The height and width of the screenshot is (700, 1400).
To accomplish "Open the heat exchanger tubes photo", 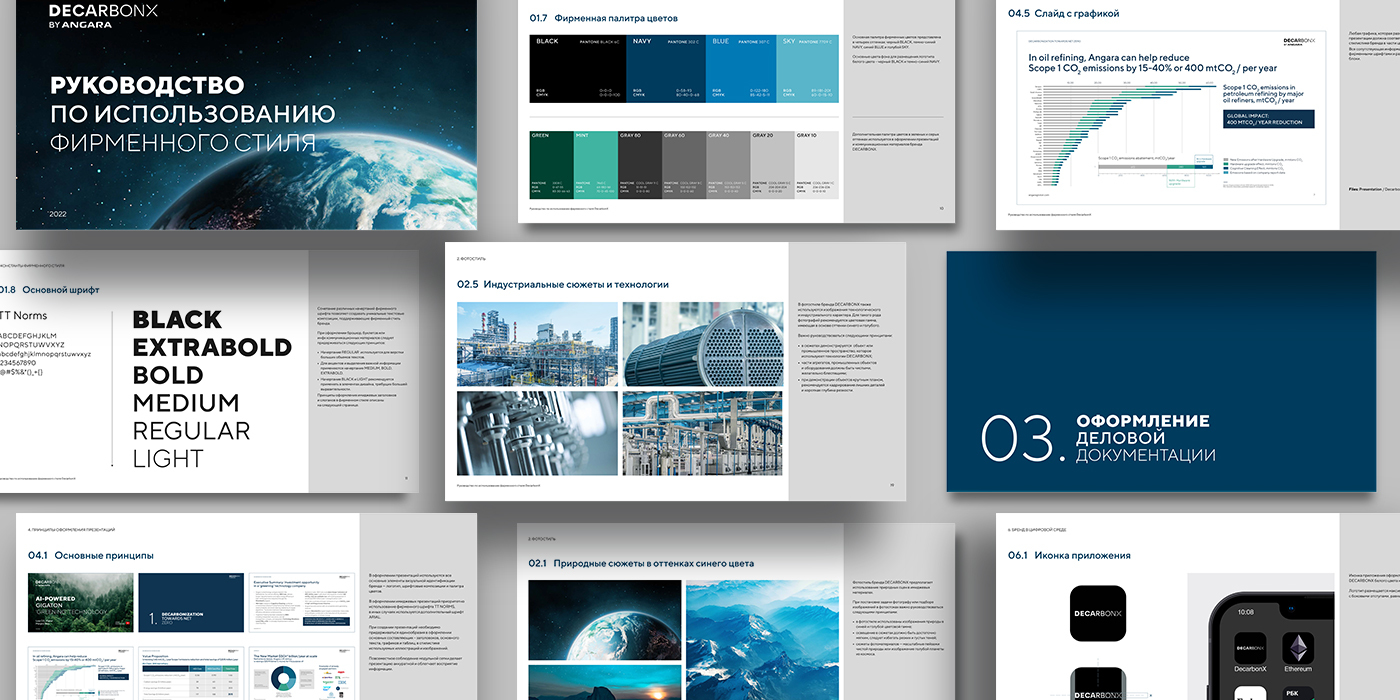I will pyautogui.click(x=704, y=345).
